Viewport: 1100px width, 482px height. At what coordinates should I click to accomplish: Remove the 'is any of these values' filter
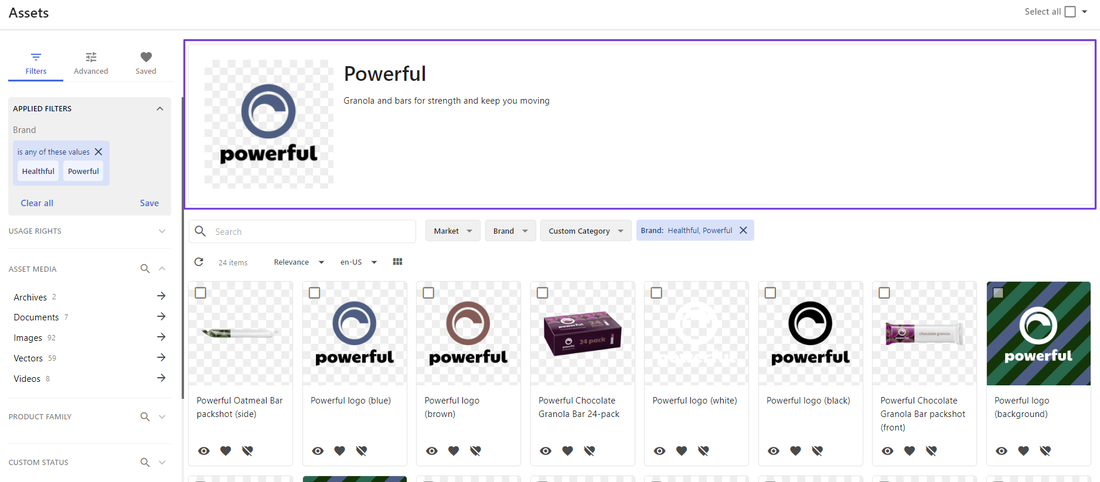click(98, 152)
